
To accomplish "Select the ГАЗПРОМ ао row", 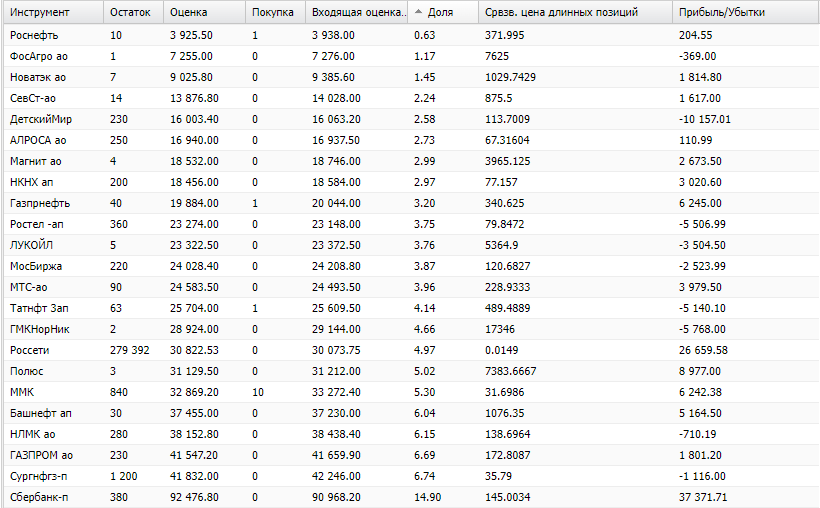I will point(411,455).
